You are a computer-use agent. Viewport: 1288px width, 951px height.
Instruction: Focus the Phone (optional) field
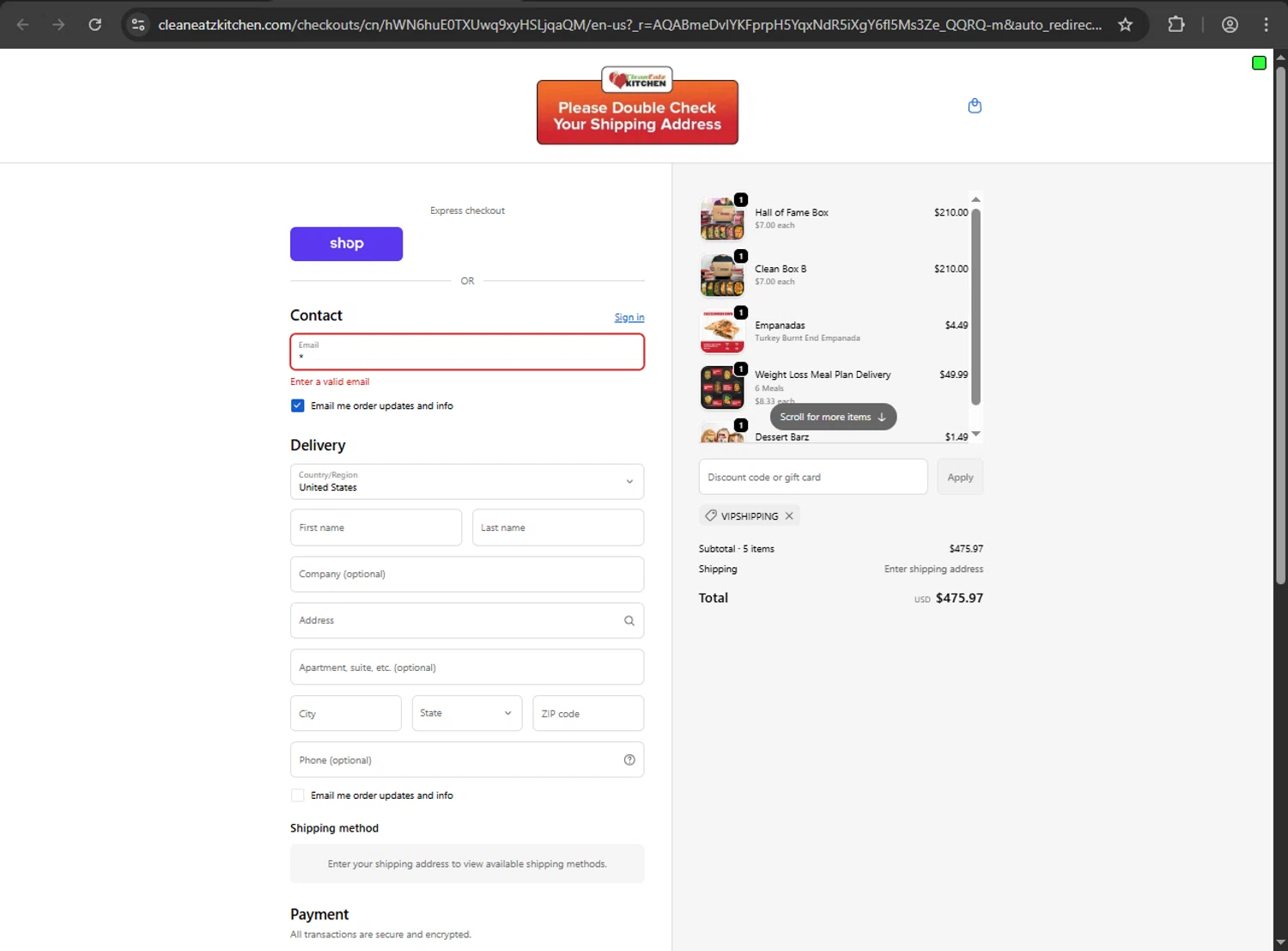point(467,759)
